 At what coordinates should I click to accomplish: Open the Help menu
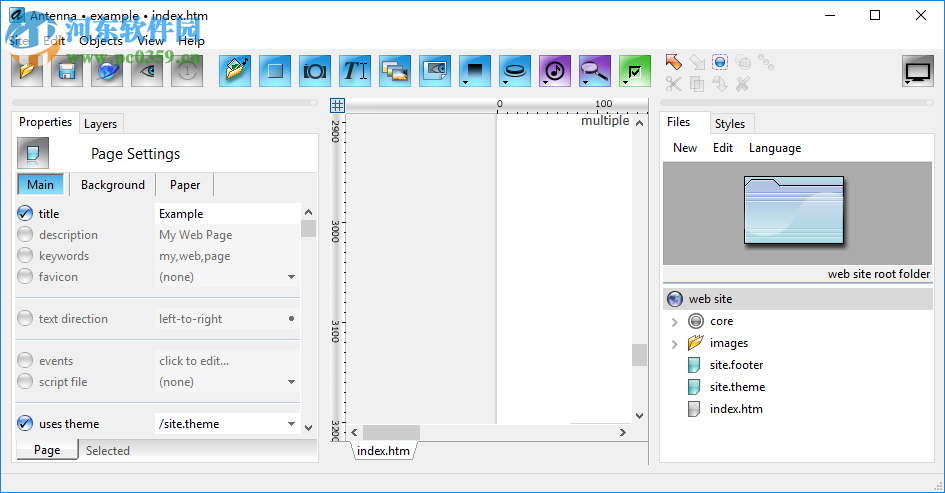coord(191,41)
